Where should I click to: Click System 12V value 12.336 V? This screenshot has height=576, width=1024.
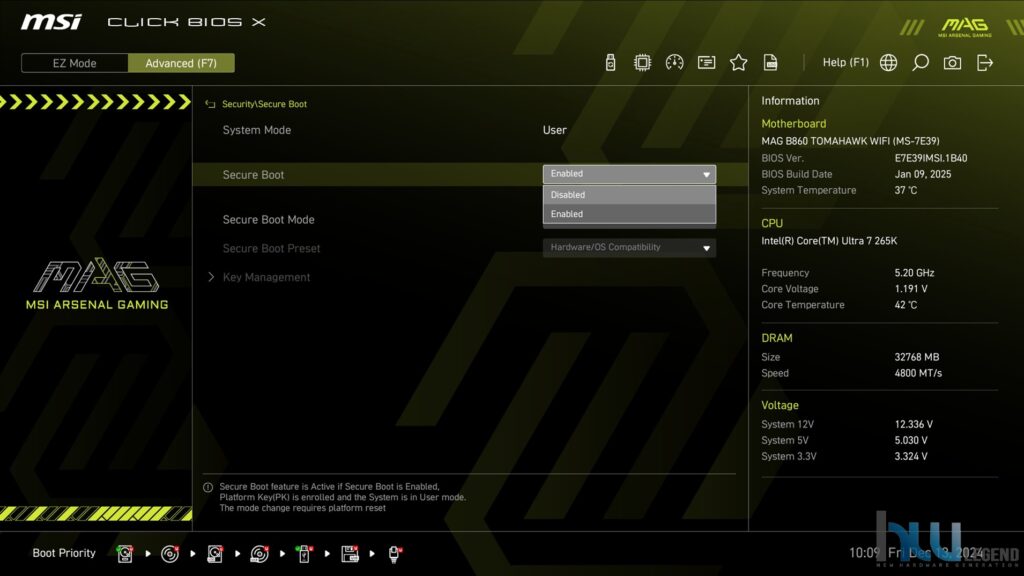coord(914,424)
